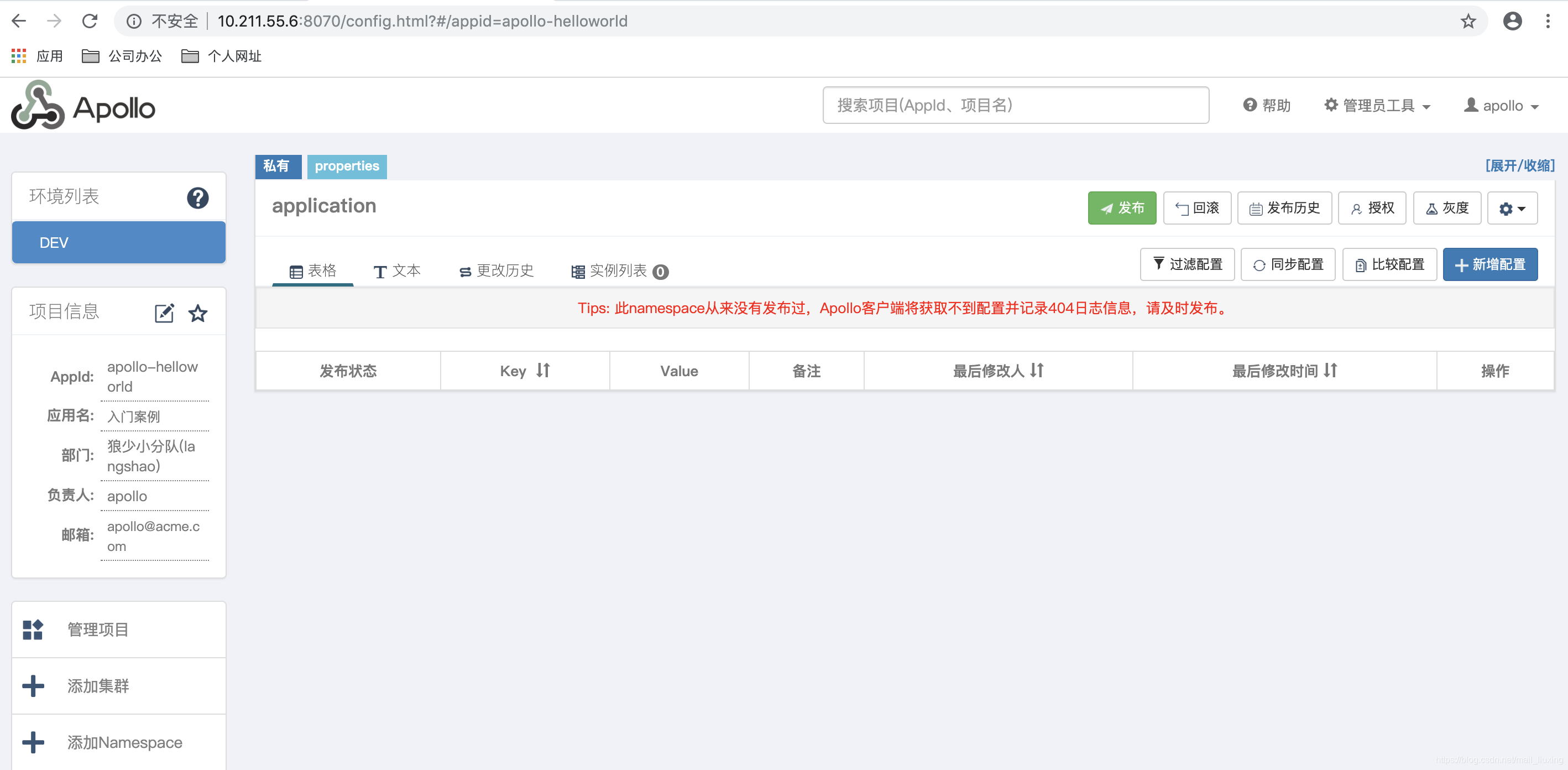Sort by 最后修改时间 column arrows

(x=1331, y=371)
